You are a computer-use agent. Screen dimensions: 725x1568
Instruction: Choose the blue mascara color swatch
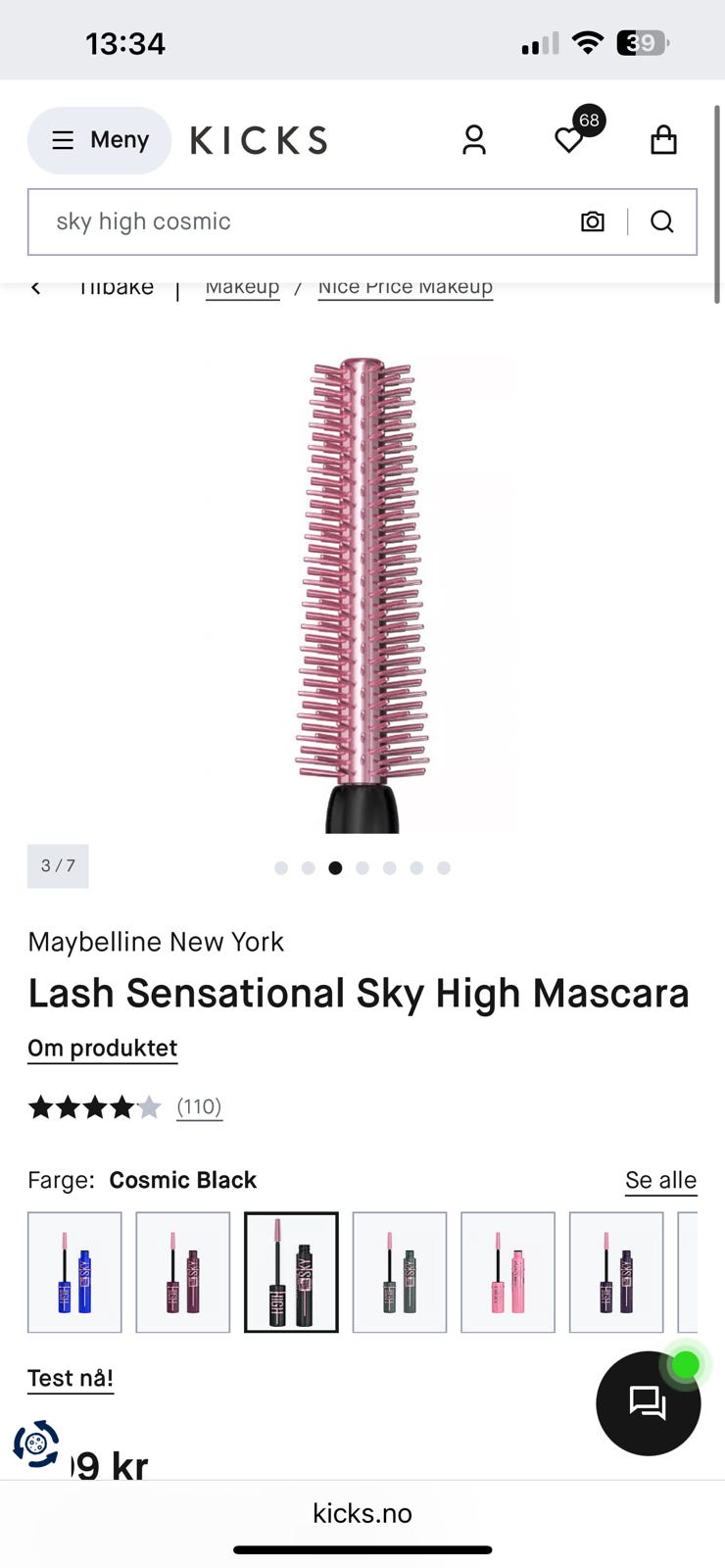(74, 1272)
